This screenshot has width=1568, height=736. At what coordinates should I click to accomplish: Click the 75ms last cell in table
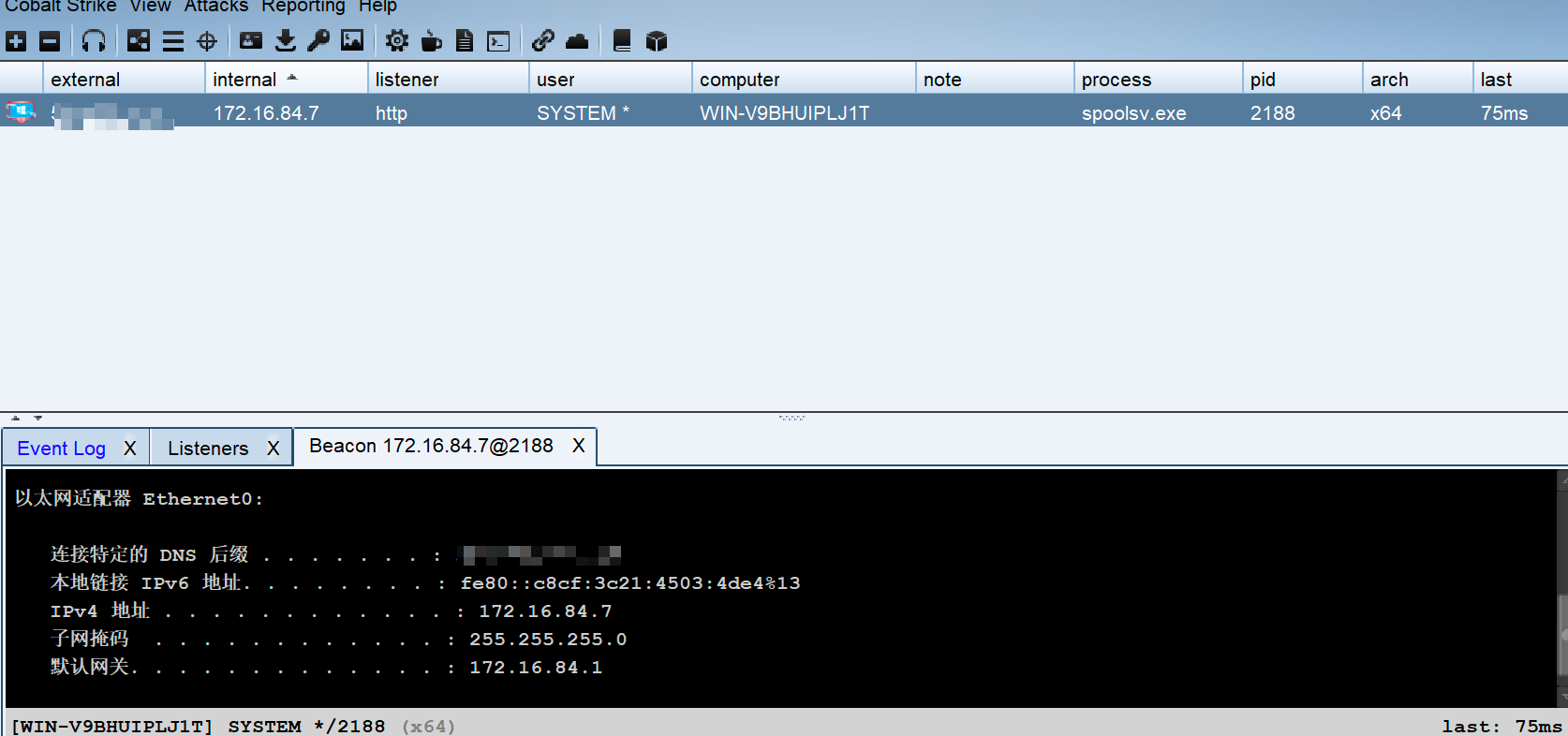(x=1504, y=113)
